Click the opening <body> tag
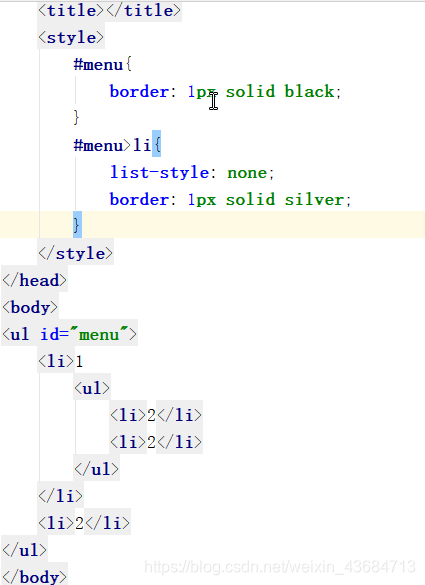 [30, 307]
